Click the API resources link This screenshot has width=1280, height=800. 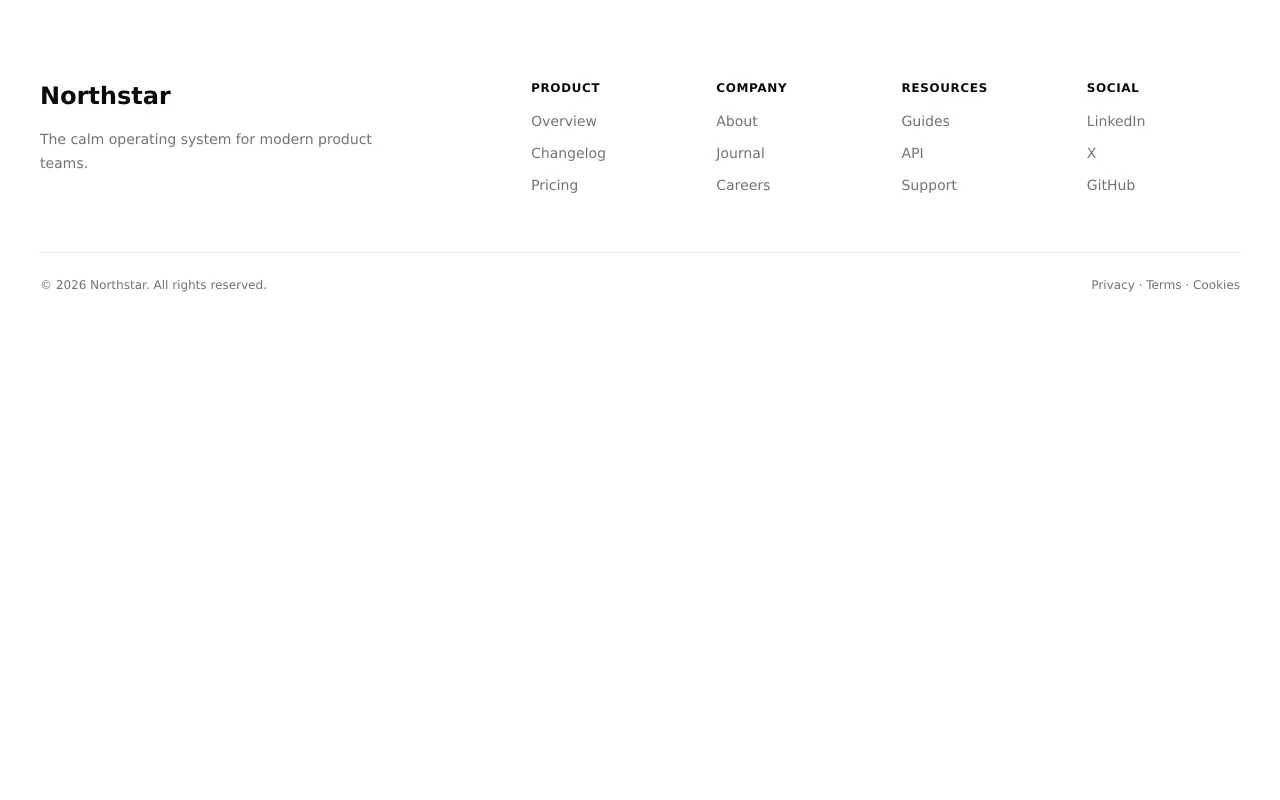pos(912,153)
